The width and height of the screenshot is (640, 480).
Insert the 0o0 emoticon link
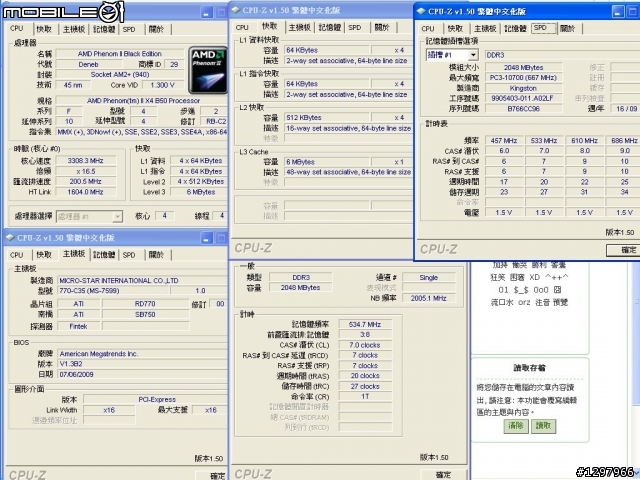coord(541,290)
